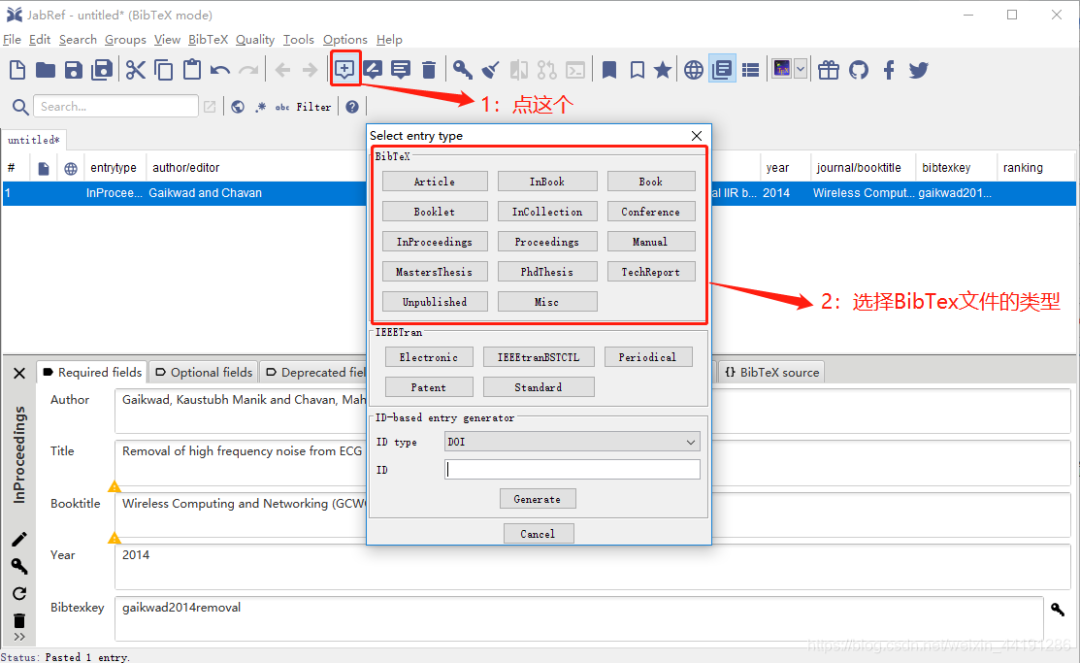Choose the PhdThesis entry type
This screenshot has width=1080, height=663.
click(x=547, y=272)
